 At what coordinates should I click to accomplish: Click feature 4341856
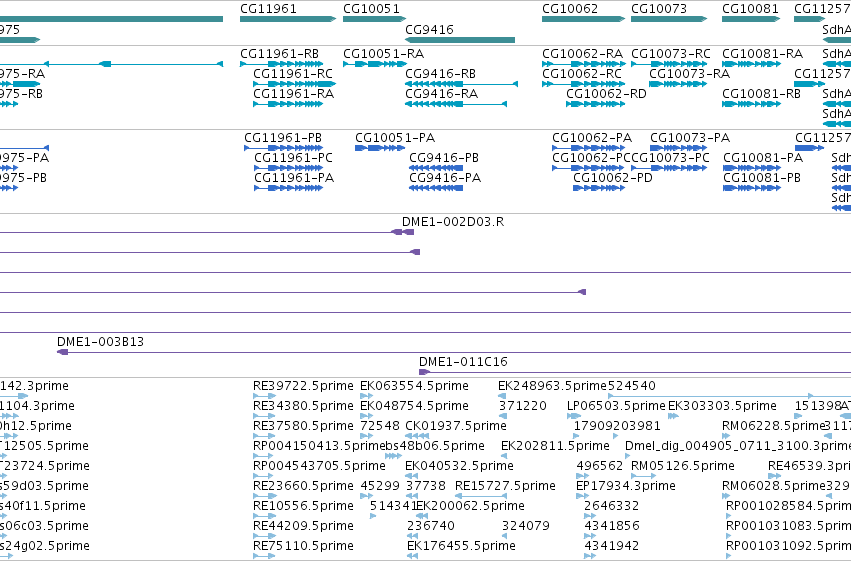(612, 526)
